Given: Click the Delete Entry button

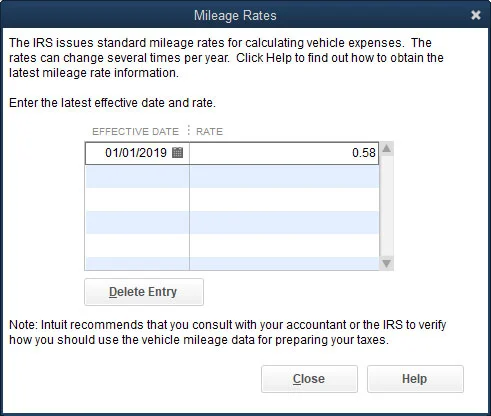Looking at the screenshot, I should (x=144, y=292).
